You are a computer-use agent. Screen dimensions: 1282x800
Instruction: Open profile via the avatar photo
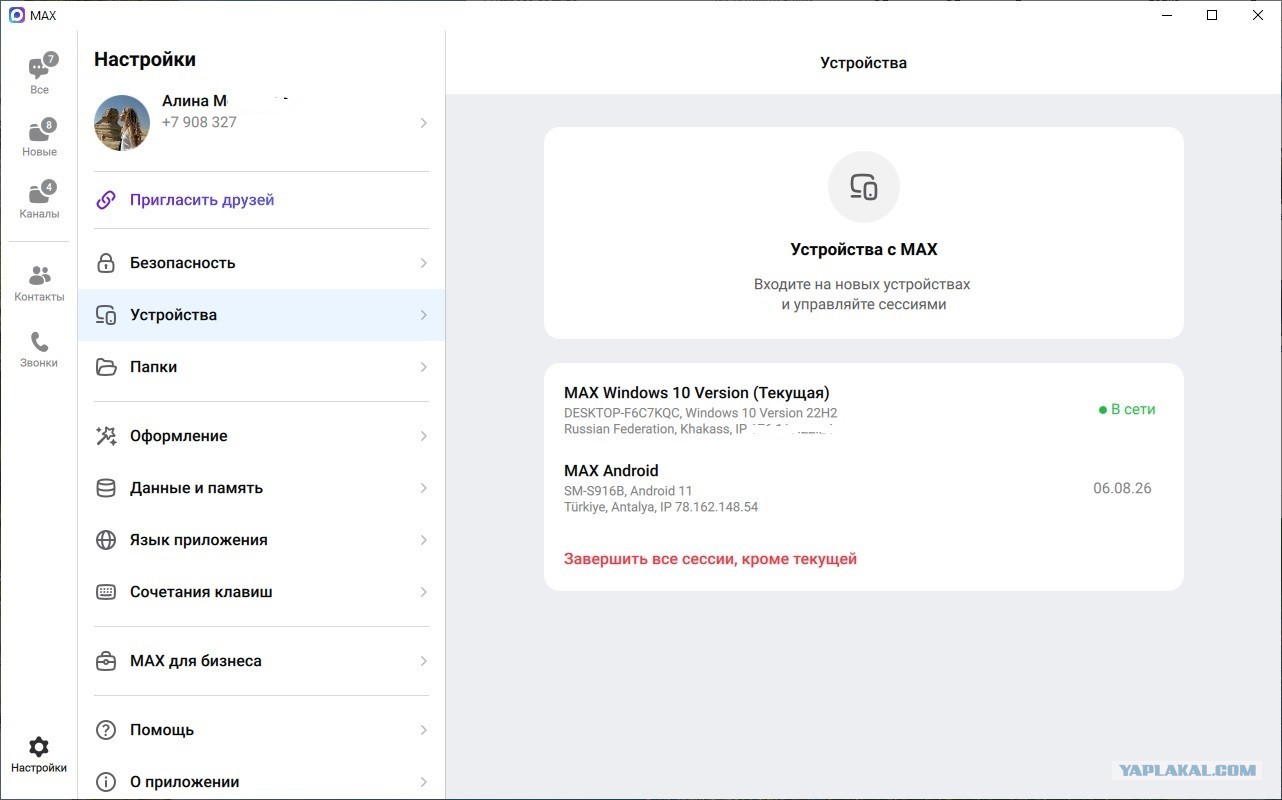click(122, 123)
